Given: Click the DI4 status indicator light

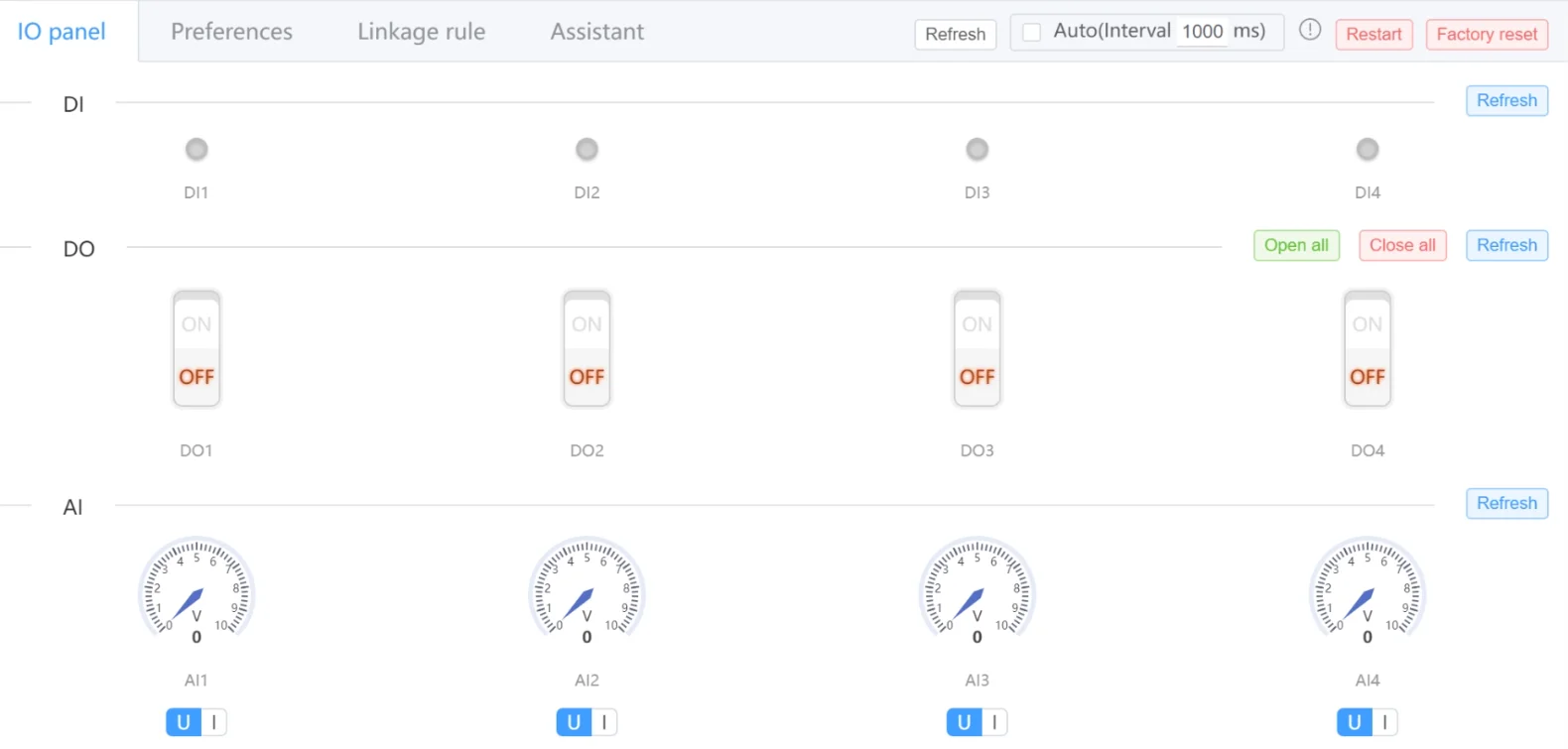Looking at the screenshot, I should (x=1368, y=149).
